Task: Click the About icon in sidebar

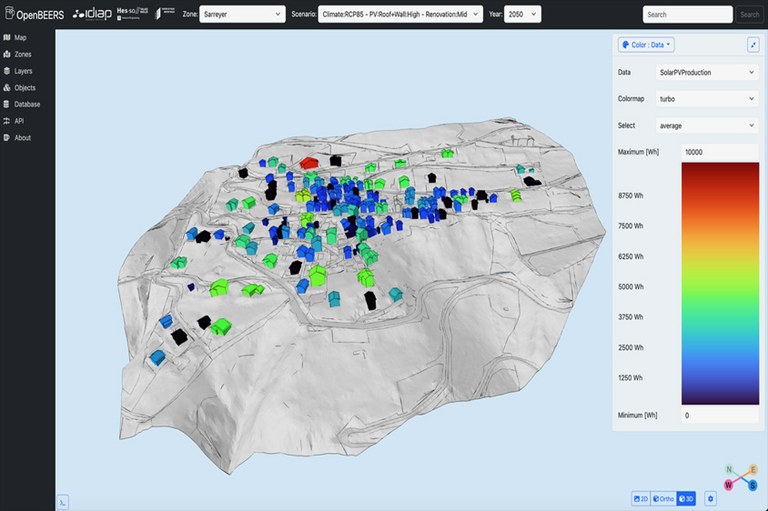Action: point(7,138)
